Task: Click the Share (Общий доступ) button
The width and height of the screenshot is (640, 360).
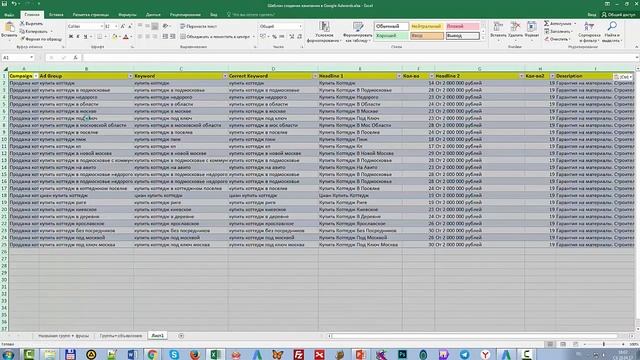Action: point(618,15)
